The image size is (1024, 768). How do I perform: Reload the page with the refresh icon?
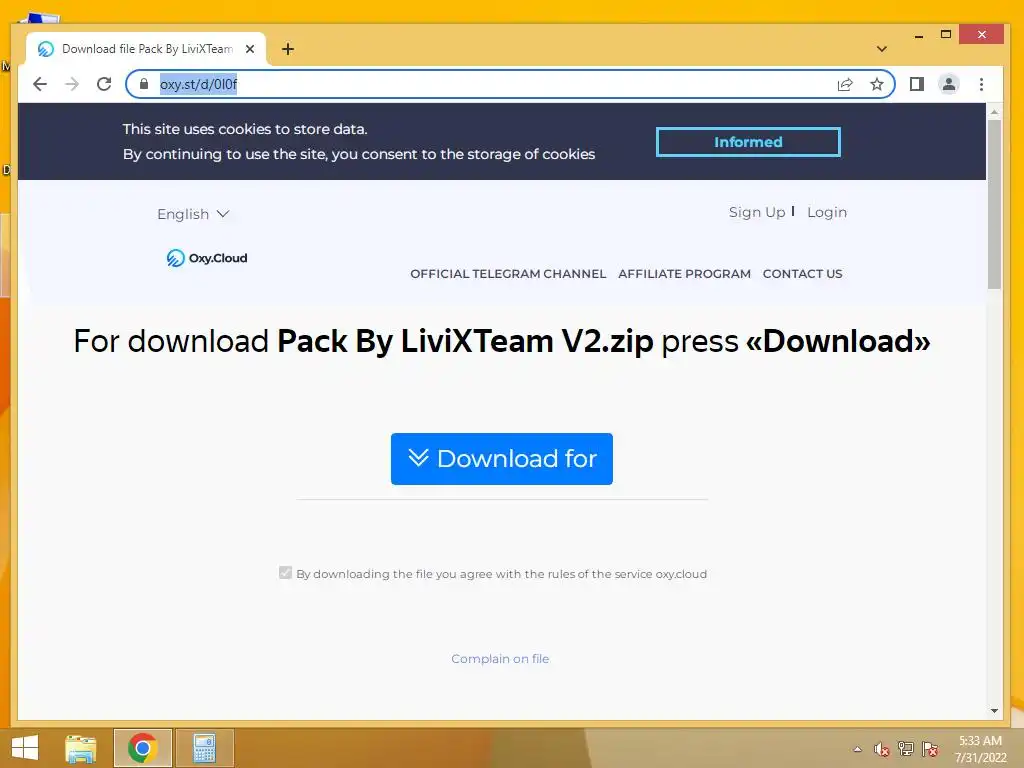pos(104,84)
